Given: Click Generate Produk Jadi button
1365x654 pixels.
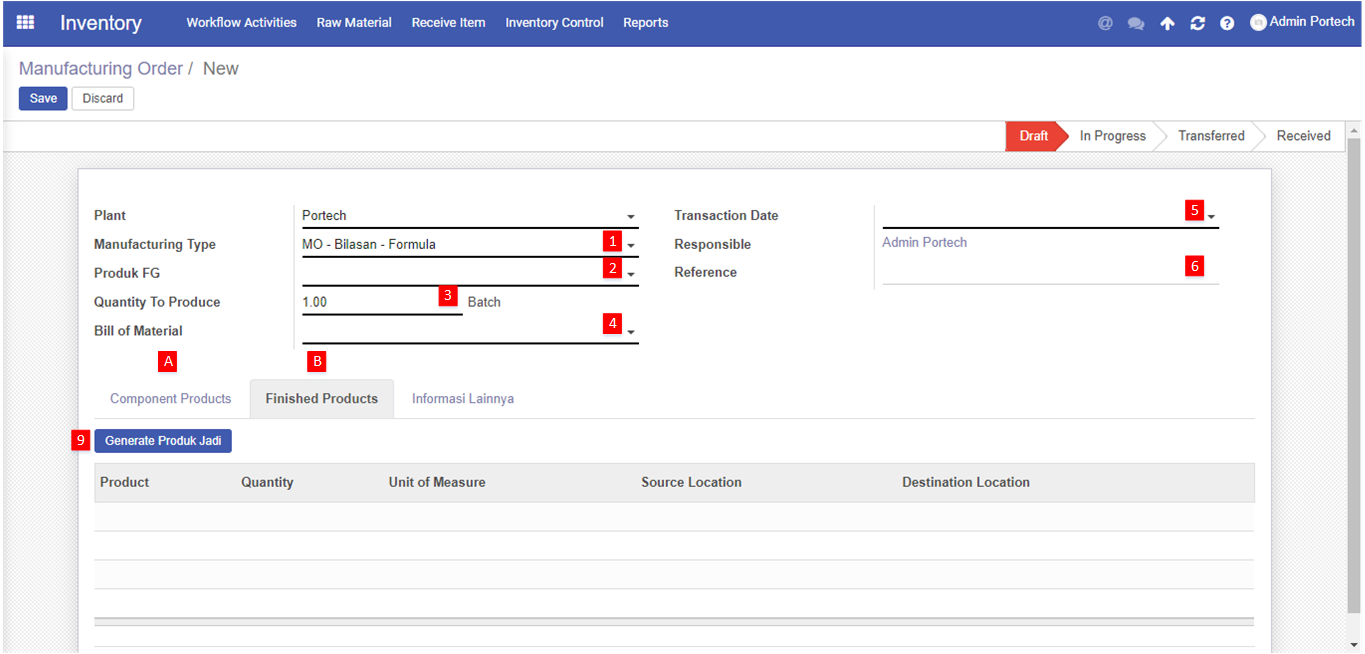Looking at the screenshot, I should 163,441.
